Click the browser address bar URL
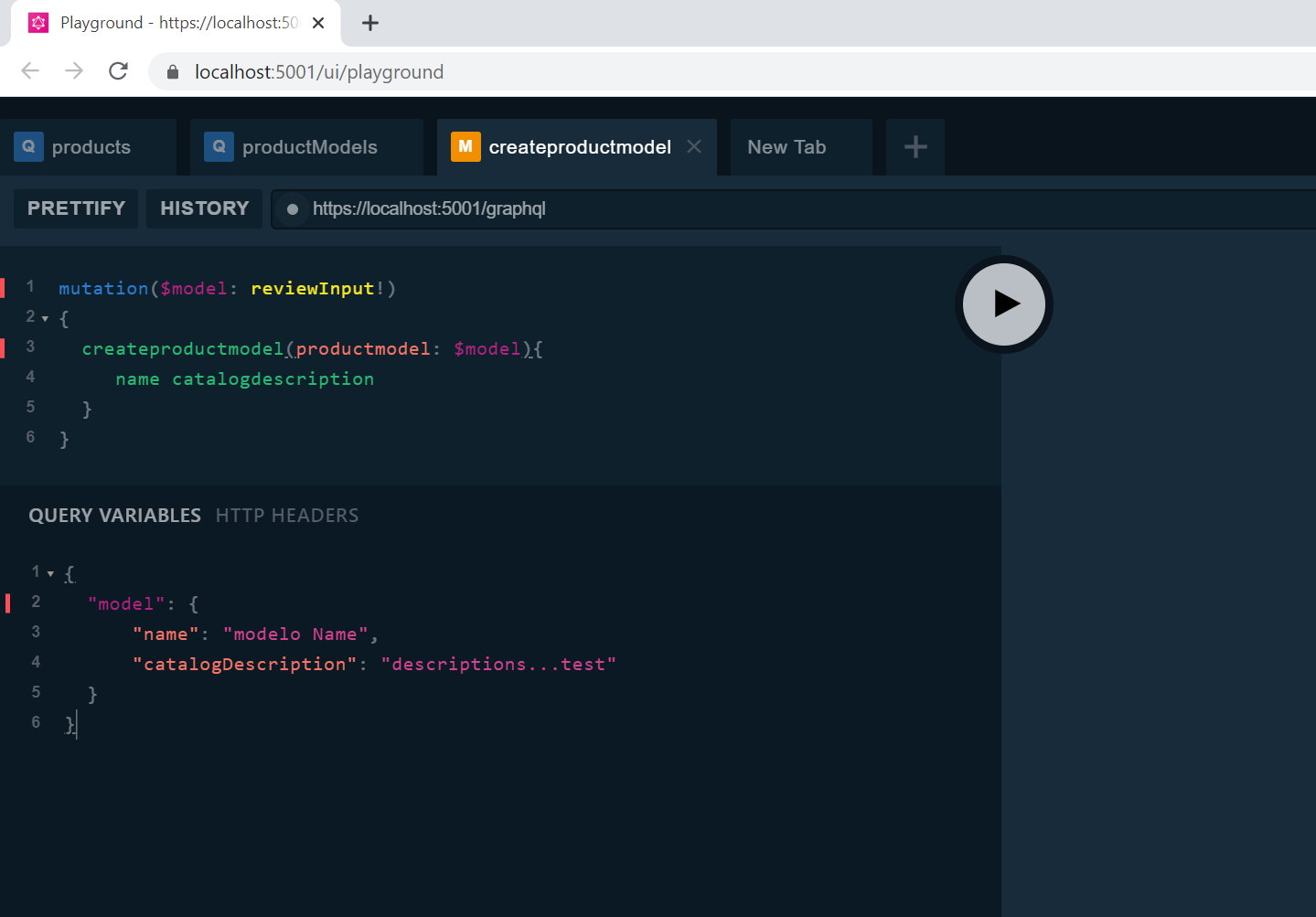 (x=319, y=72)
